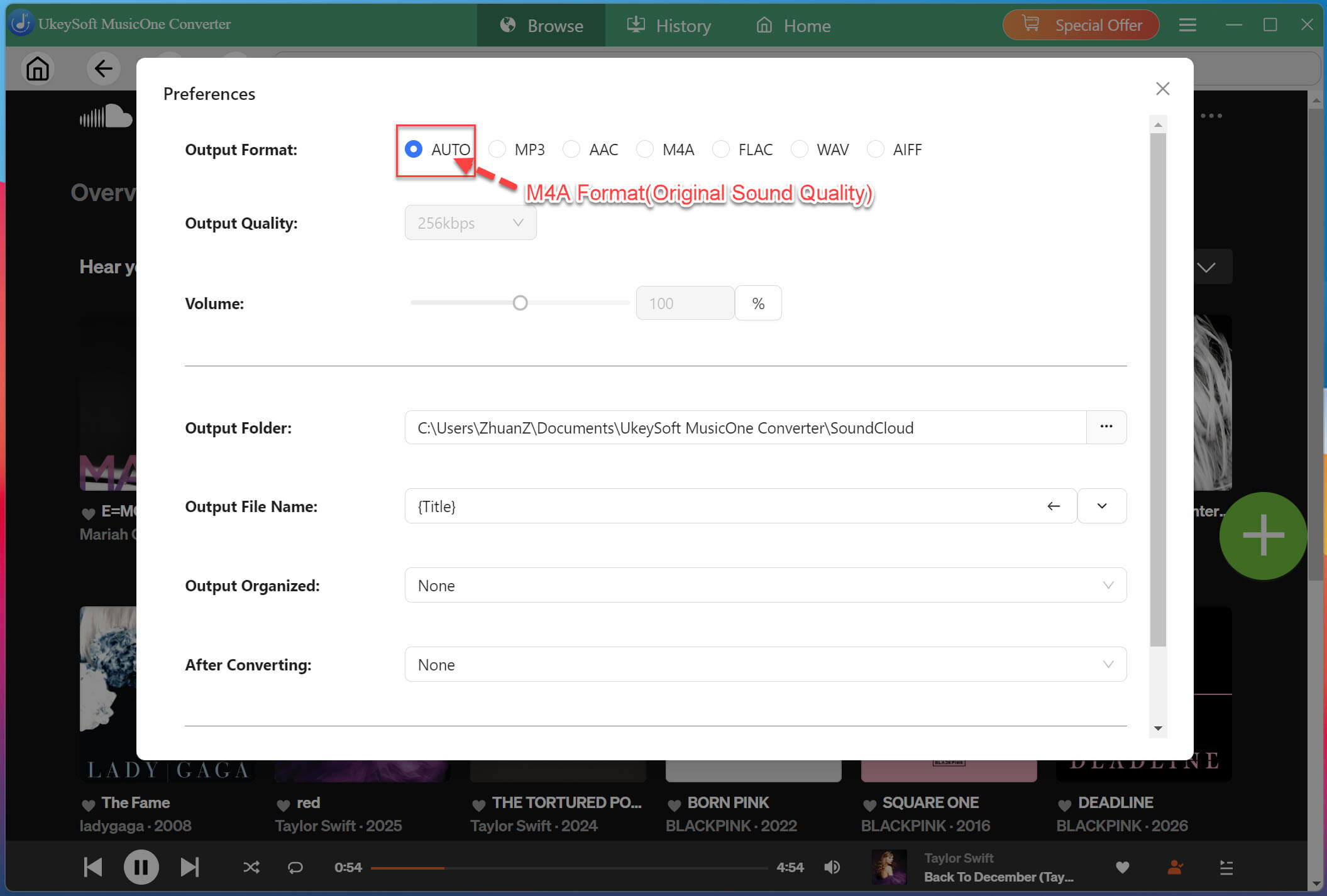Choose AAC as output format

point(571,150)
